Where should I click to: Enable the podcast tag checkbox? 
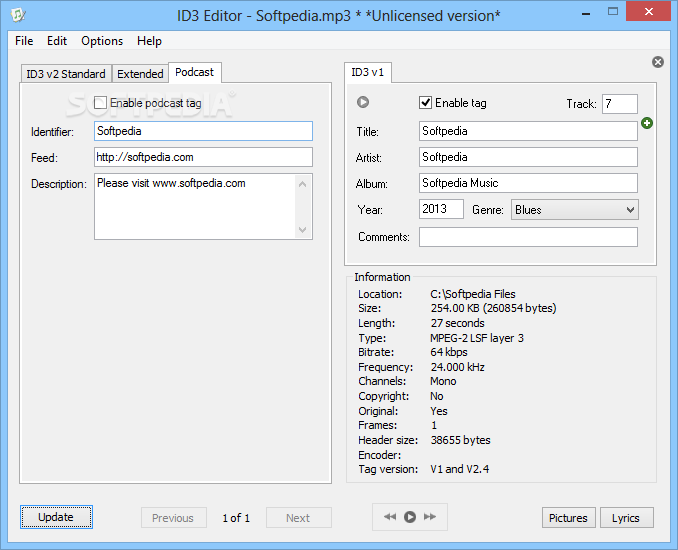[100, 103]
